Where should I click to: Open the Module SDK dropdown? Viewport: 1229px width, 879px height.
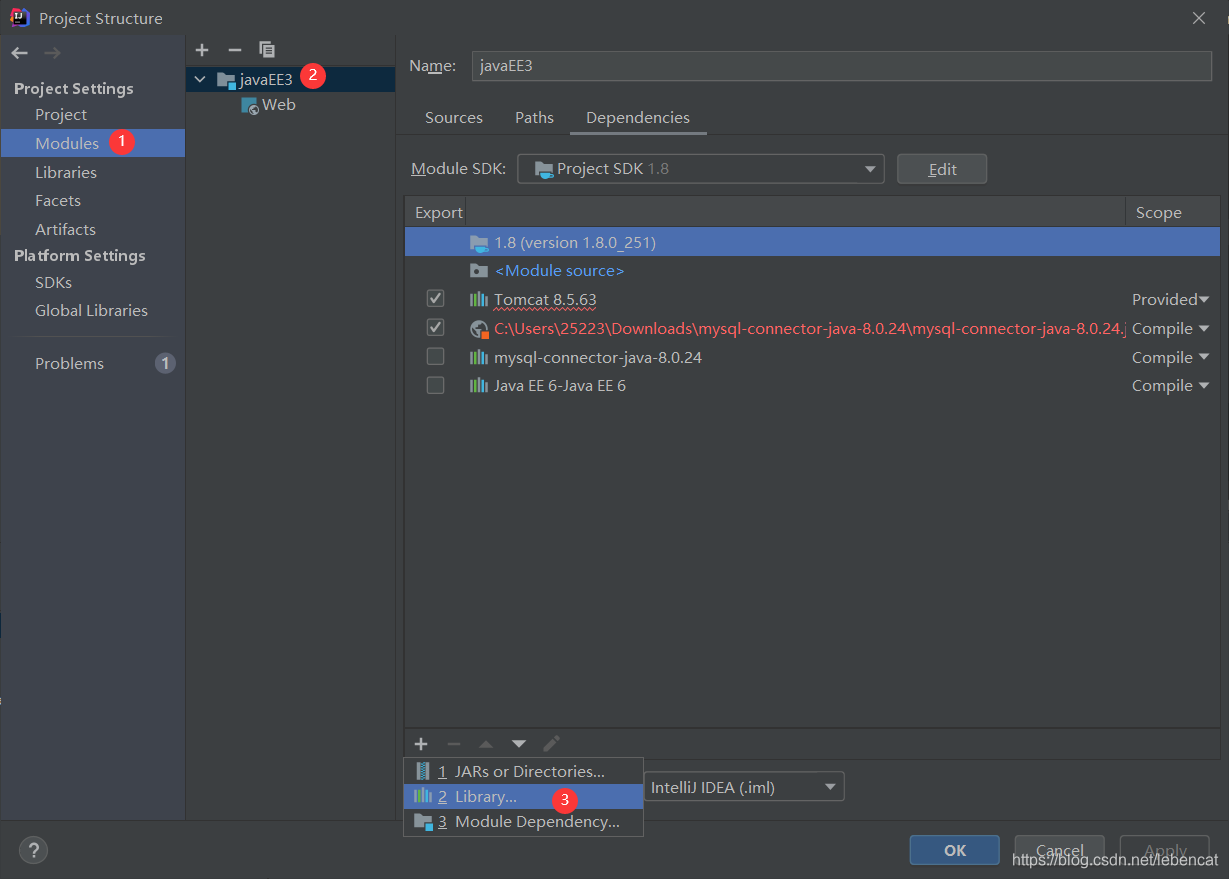click(x=700, y=169)
